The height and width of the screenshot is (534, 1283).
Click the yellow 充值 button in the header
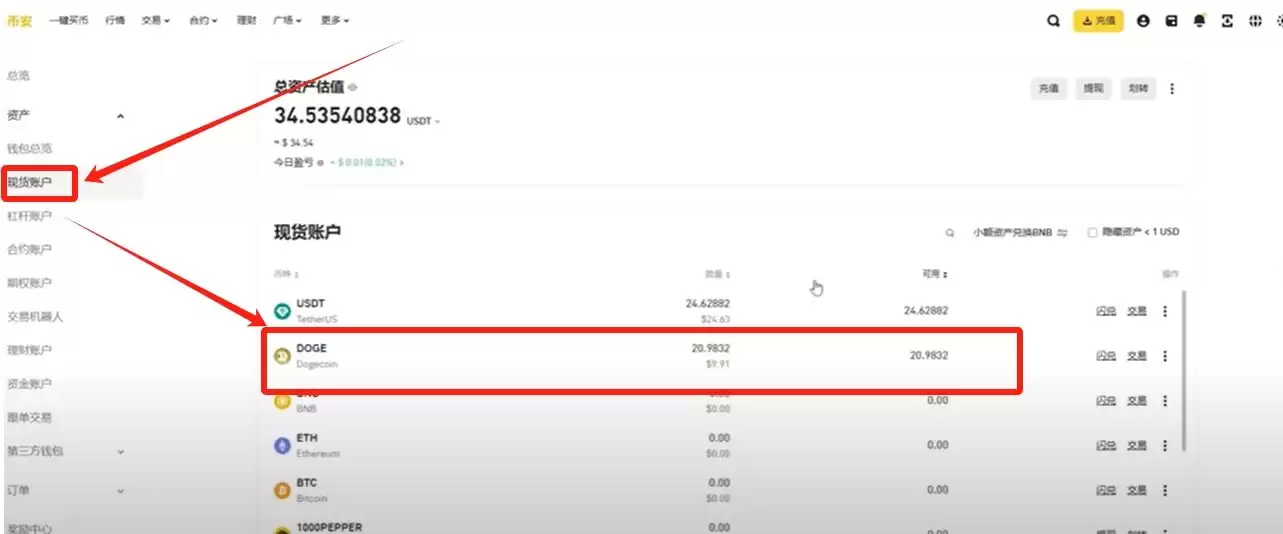coord(1098,20)
